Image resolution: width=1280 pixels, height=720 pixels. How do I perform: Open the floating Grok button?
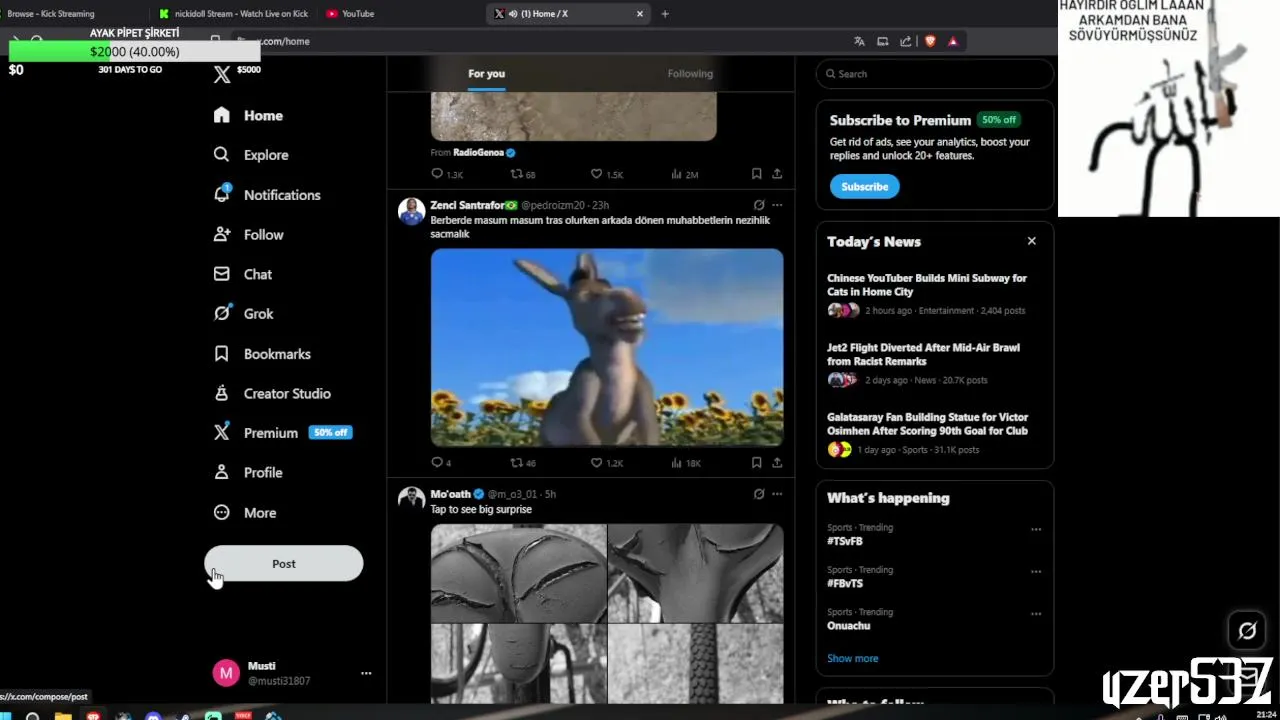[1247, 631]
